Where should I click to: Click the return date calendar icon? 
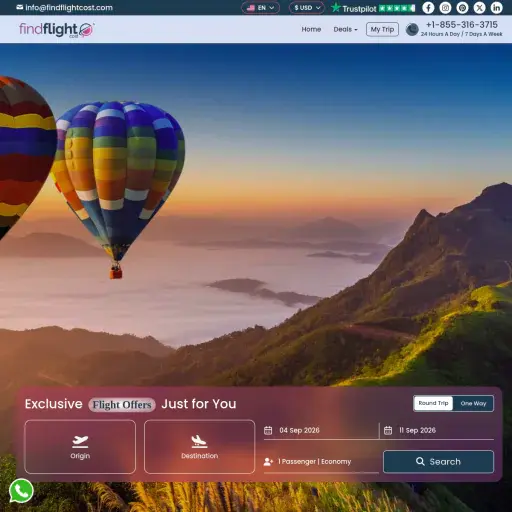388,430
